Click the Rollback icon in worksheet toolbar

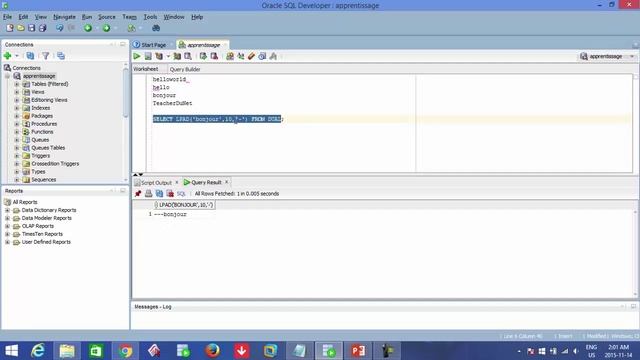pyautogui.click(x=214, y=56)
